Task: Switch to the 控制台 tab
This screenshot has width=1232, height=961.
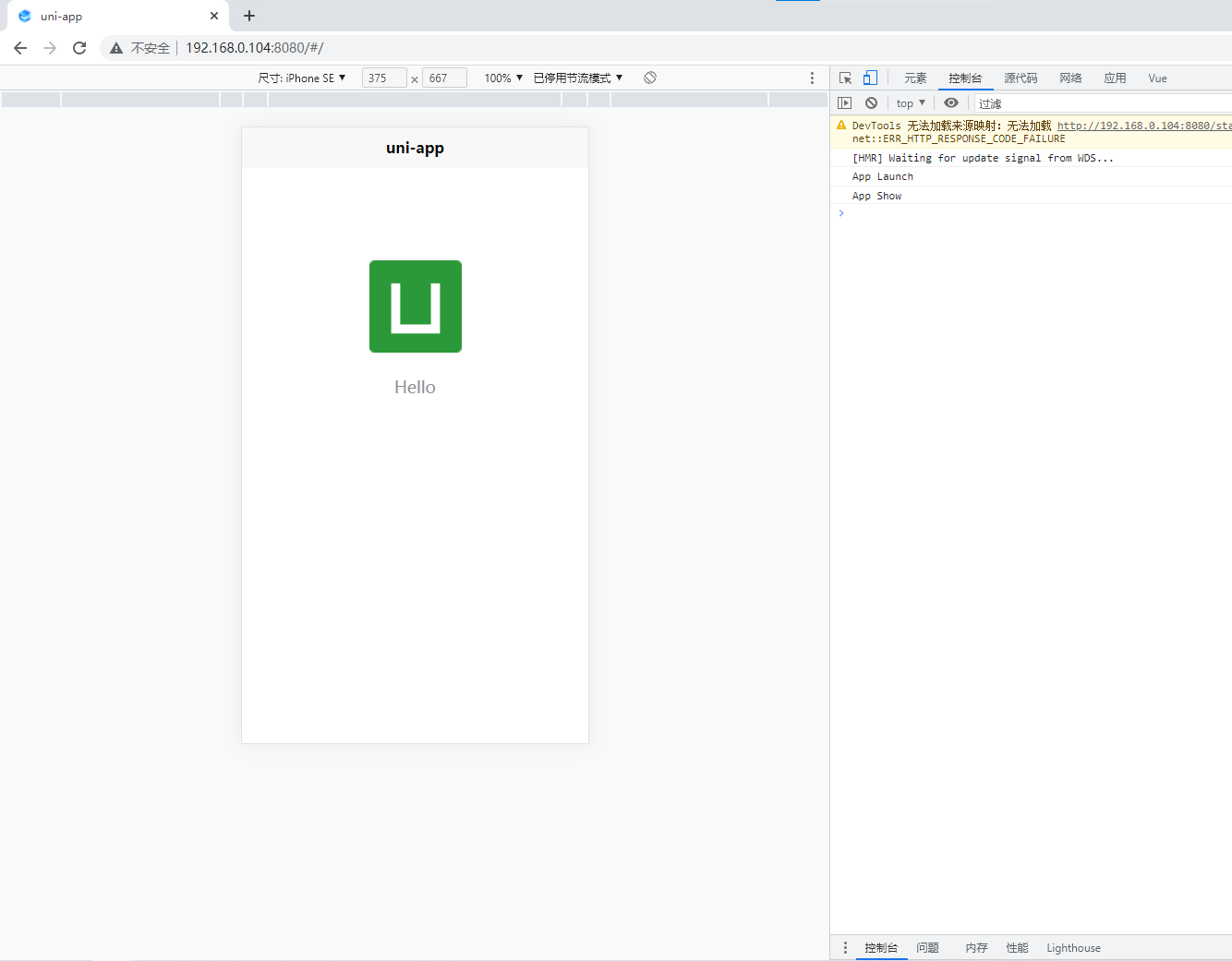Action: pos(965,78)
